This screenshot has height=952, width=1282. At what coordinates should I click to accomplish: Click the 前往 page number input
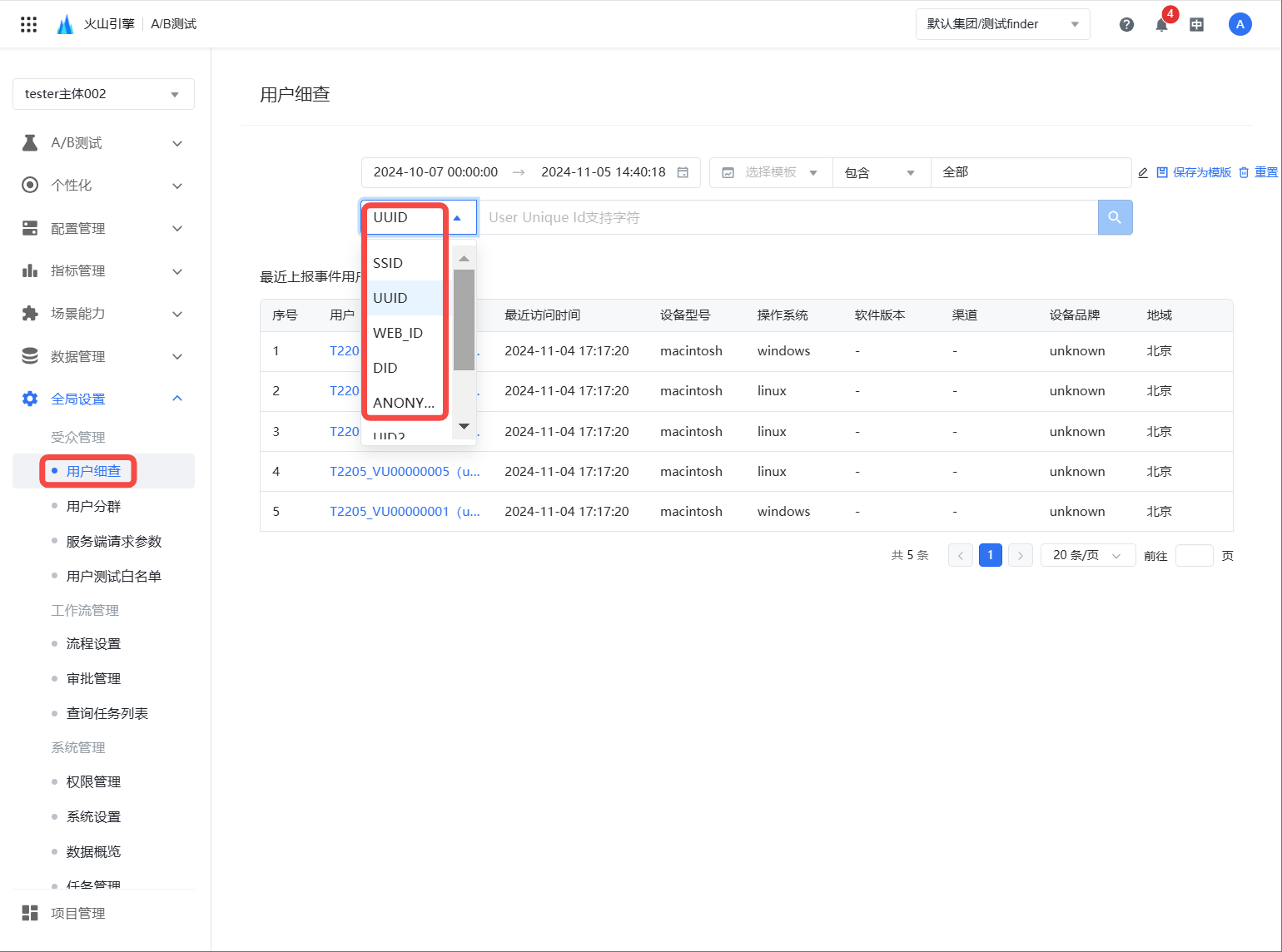[x=1194, y=555]
